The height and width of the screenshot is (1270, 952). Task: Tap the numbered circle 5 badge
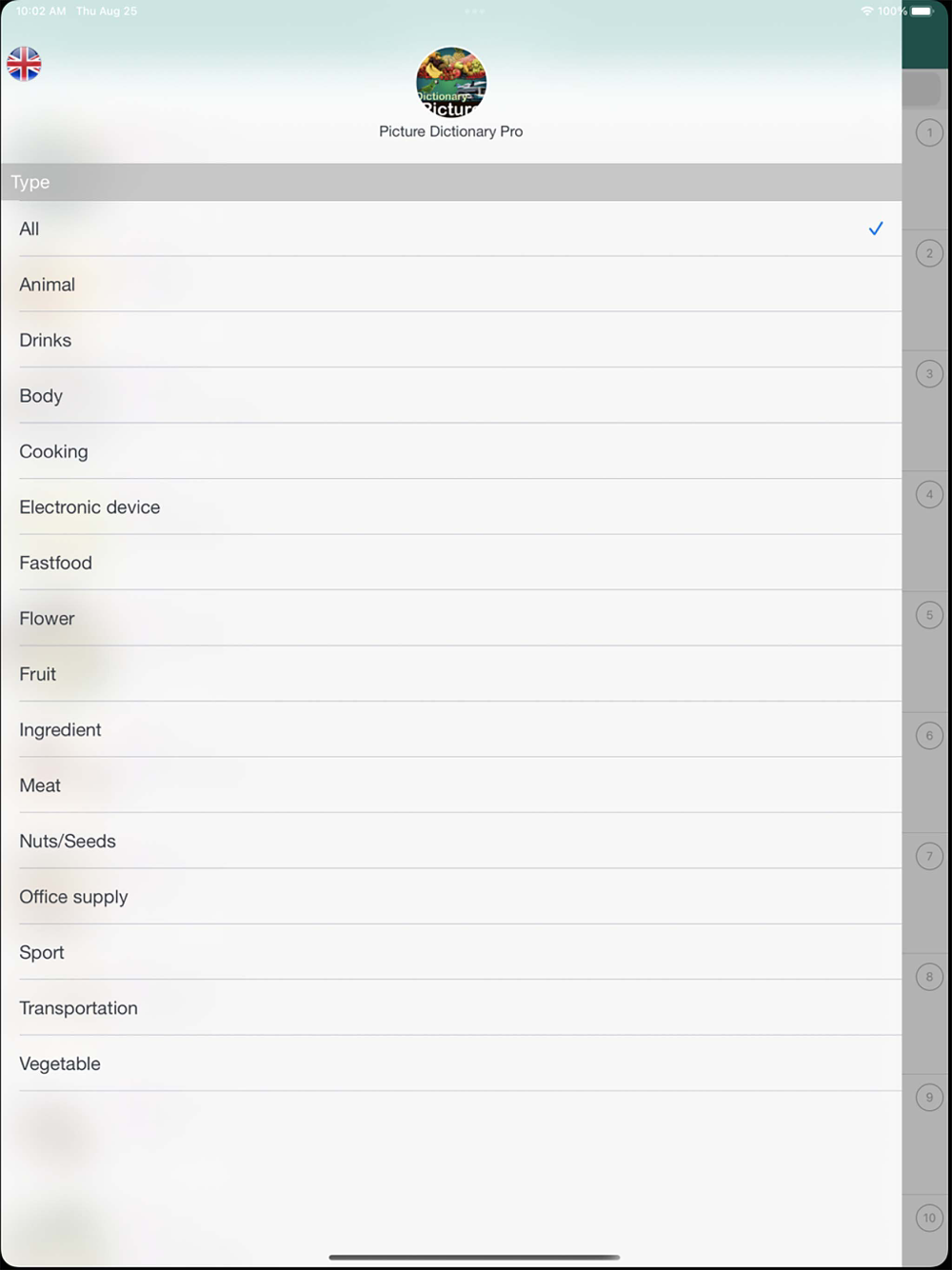pyautogui.click(x=929, y=615)
